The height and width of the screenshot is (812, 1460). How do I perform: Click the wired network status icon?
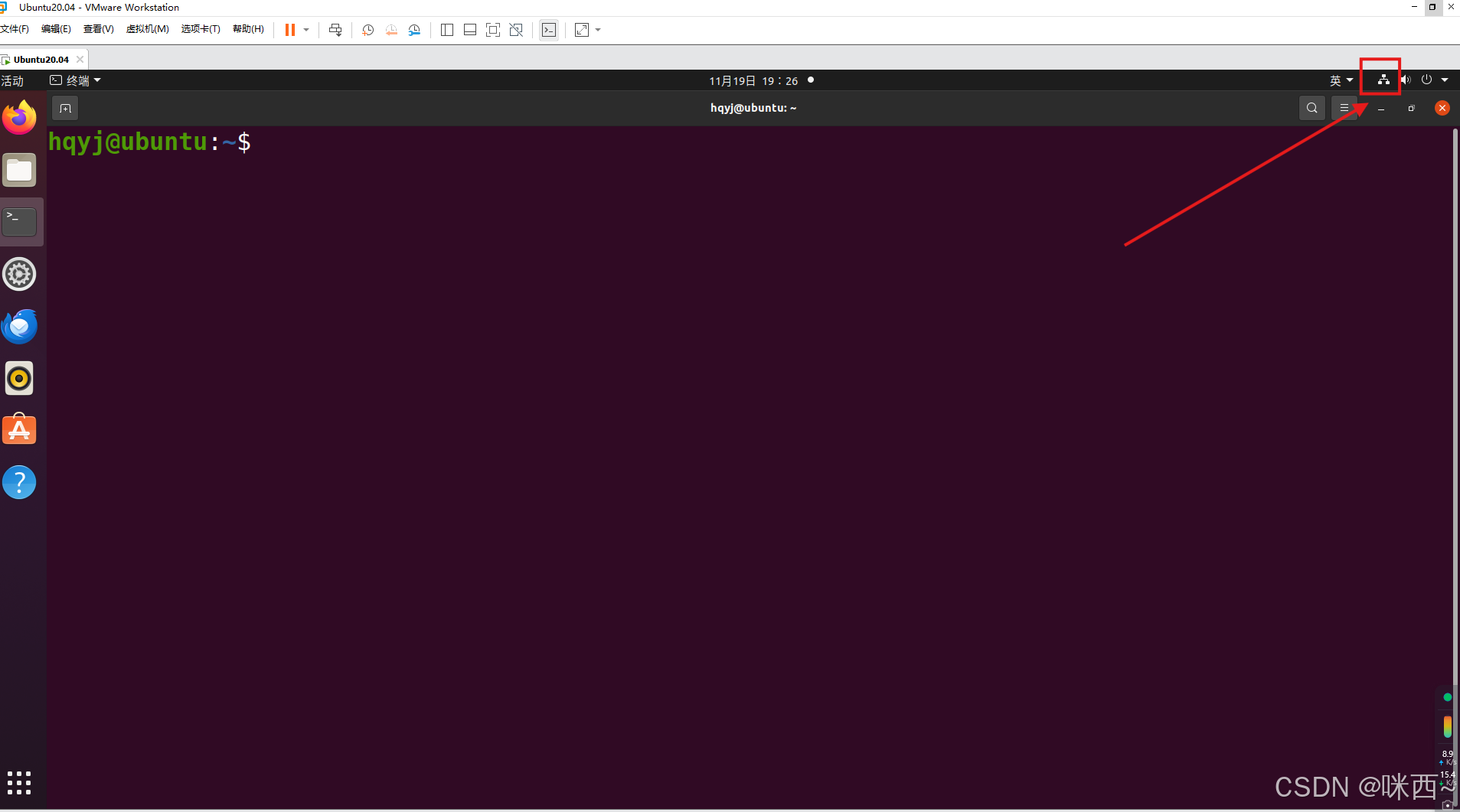pos(1383,80)
